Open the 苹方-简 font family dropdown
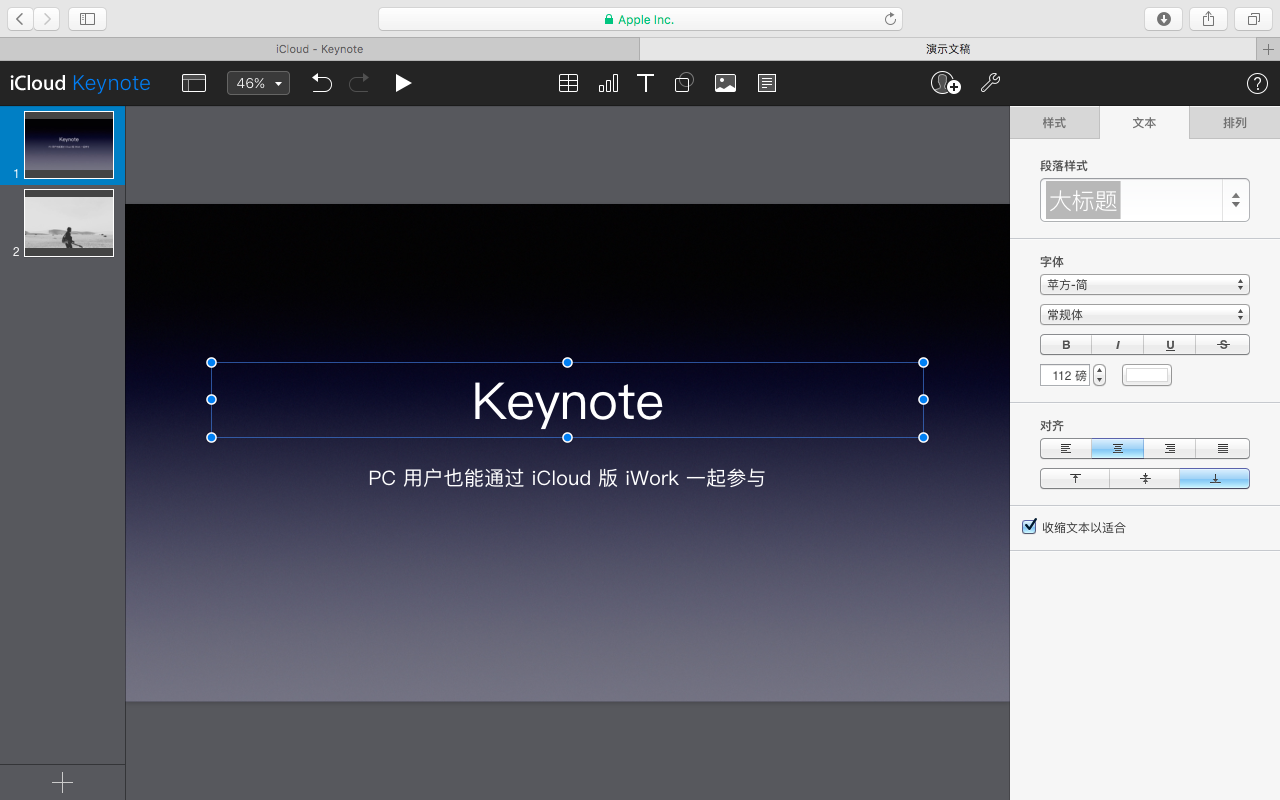The image size is (1280, 800). point(1144,284)
